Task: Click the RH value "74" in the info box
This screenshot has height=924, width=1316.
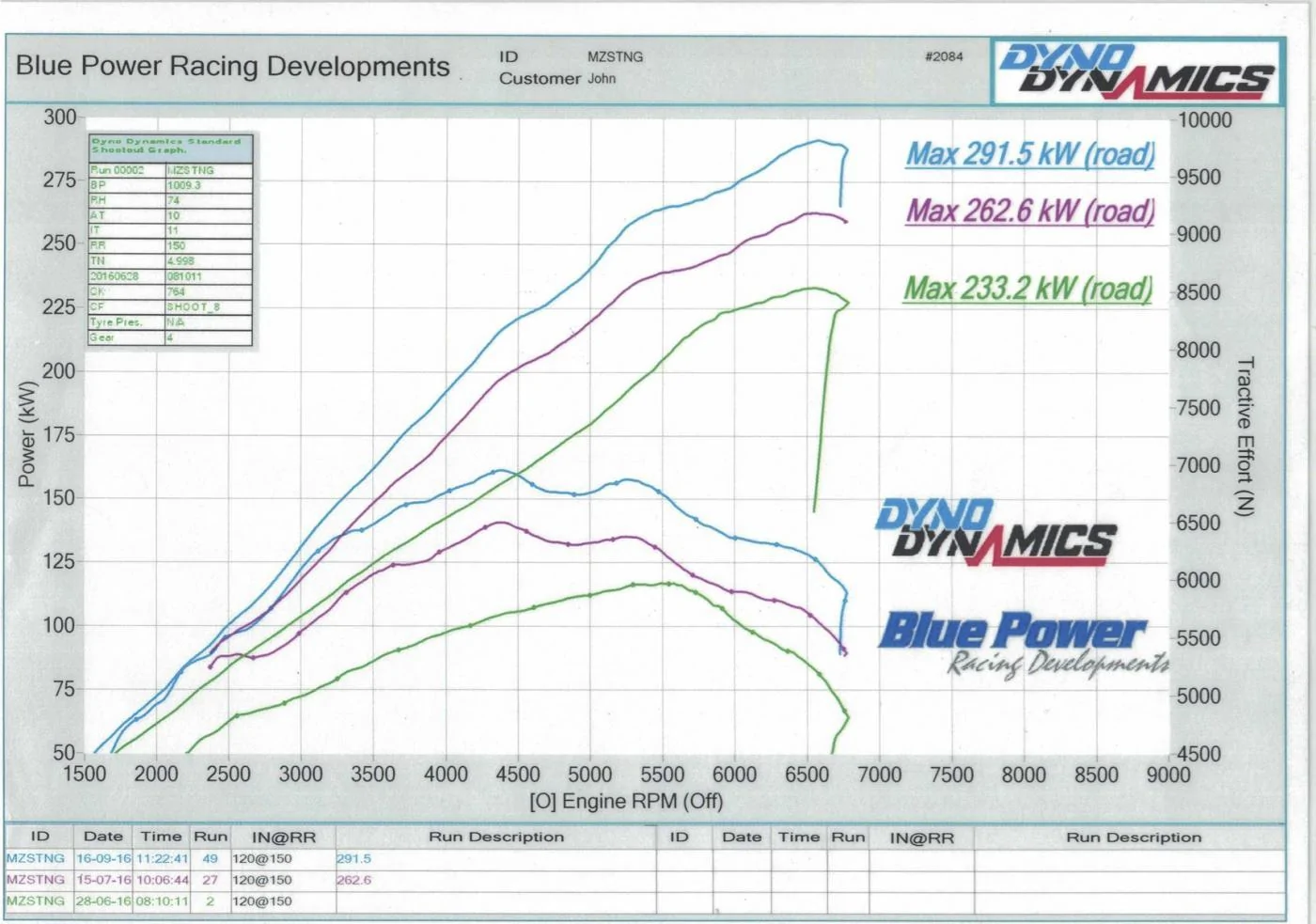Action: click(x=173, y=200)
